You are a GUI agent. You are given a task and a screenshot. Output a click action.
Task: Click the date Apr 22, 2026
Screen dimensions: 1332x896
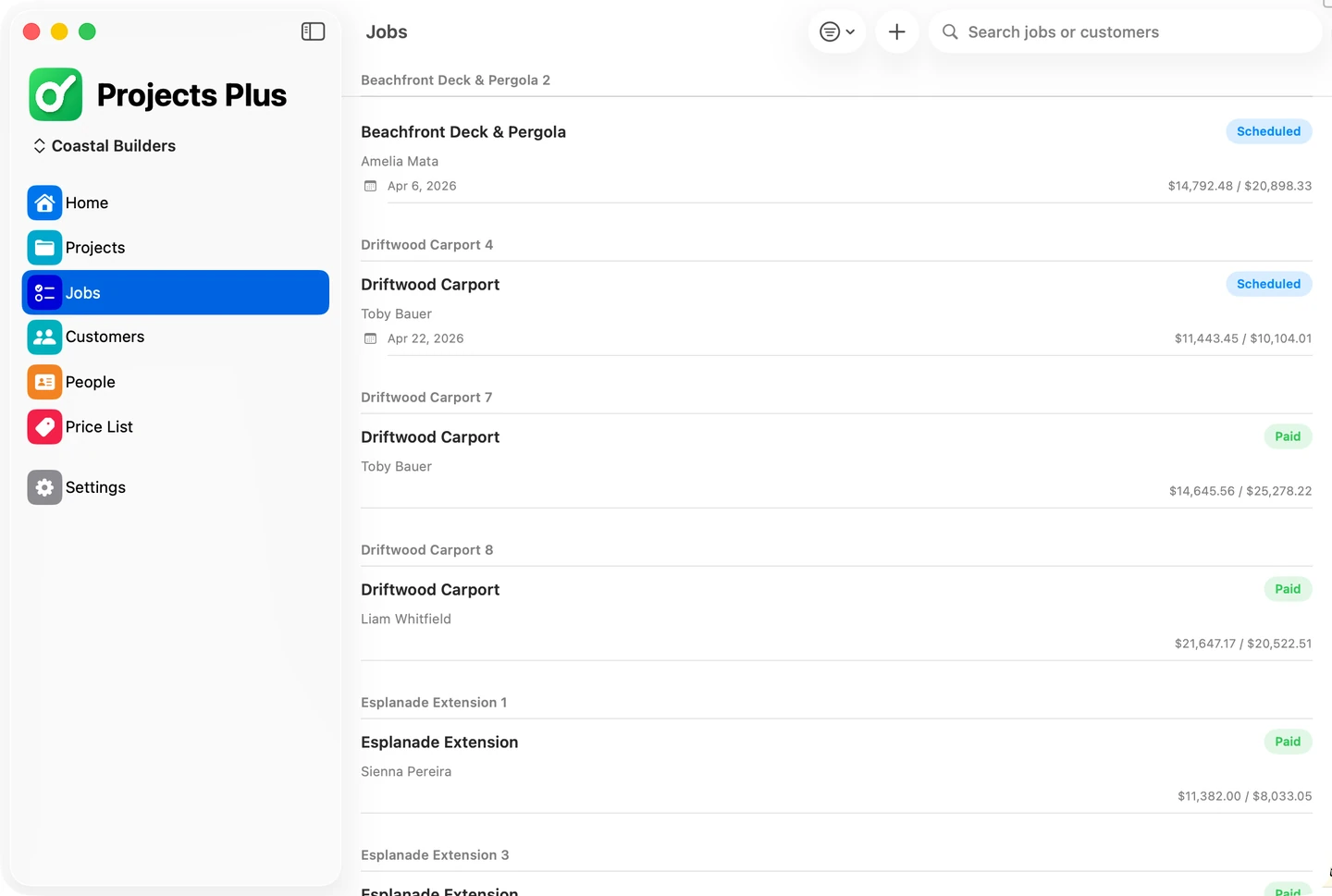click(425, 338)
